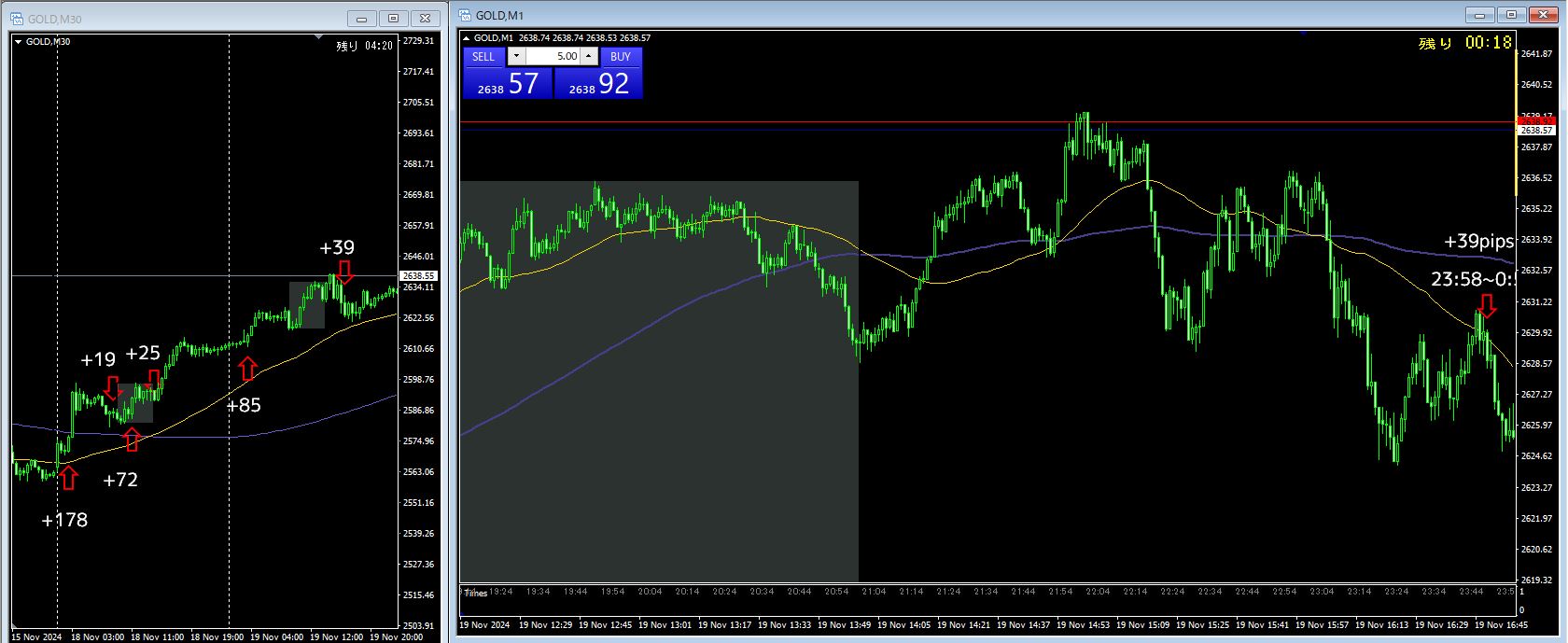Minimize the GOLD,M1 chart window

[x=1479, y=15]
